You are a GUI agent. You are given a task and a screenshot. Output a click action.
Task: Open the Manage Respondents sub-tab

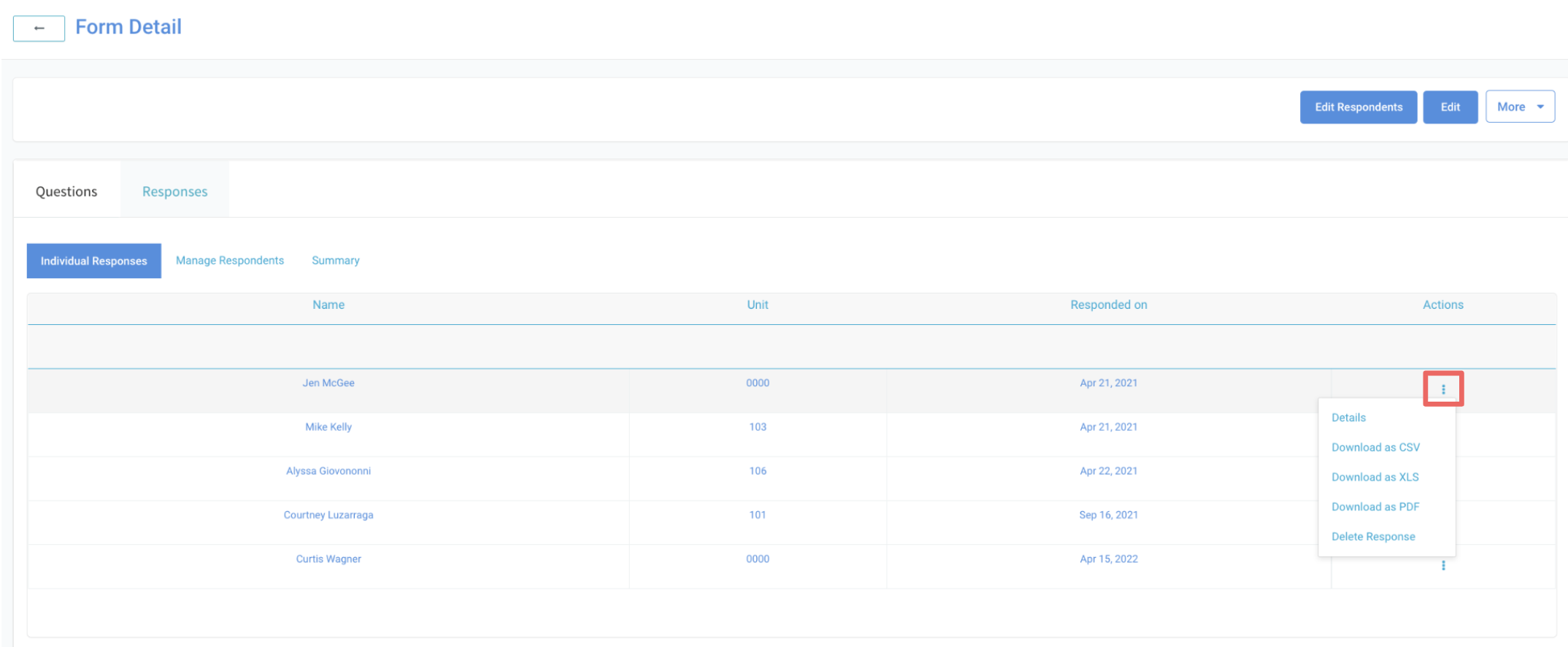tap(229, 261)
